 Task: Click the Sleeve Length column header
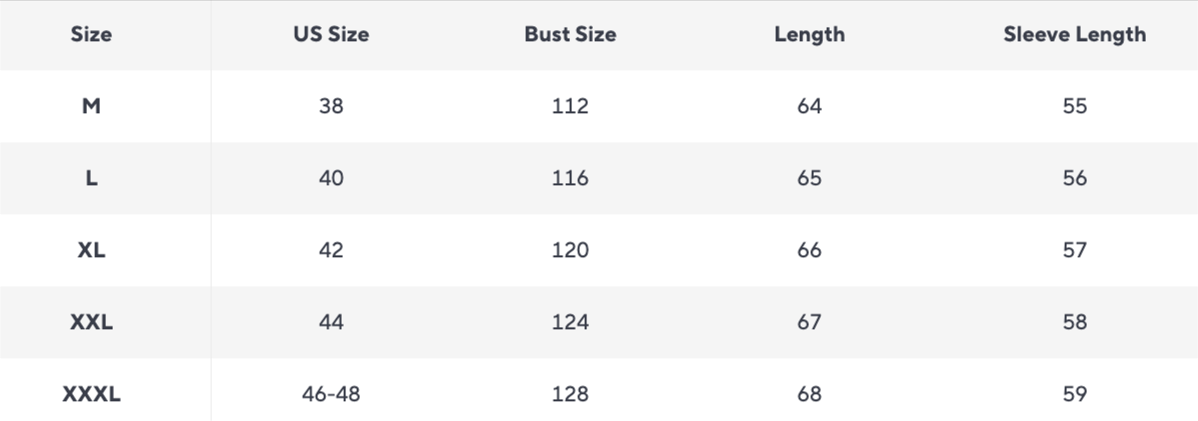click(x=1074, y=34)
